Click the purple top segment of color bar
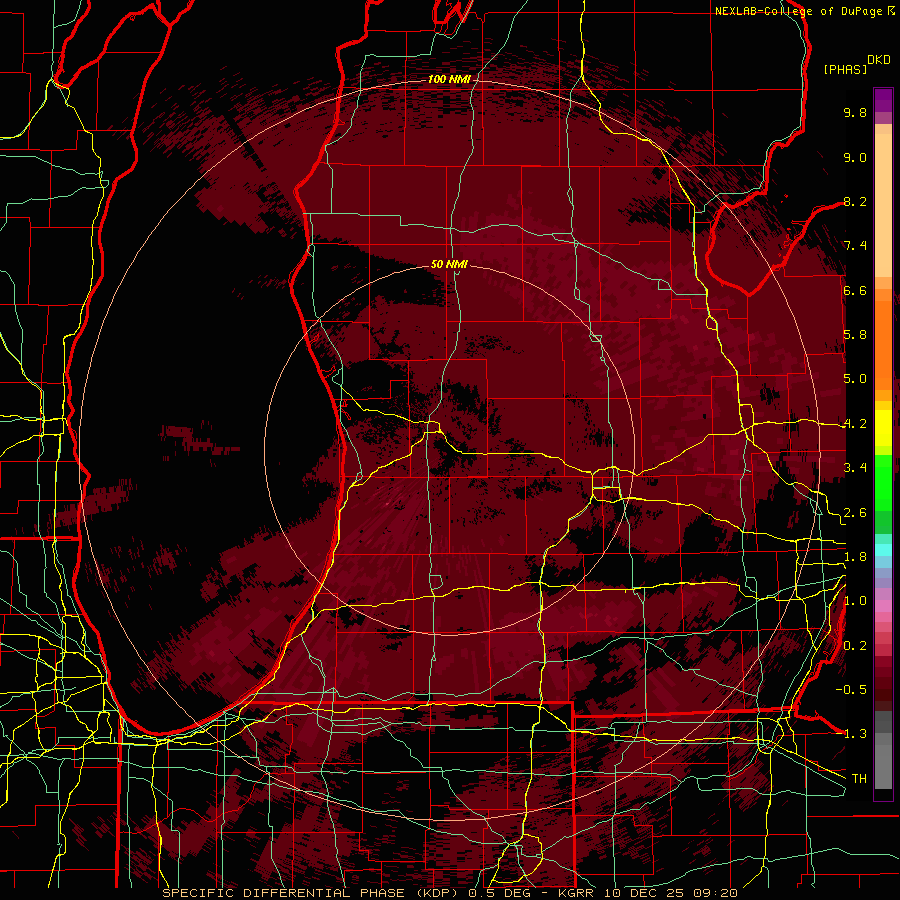Screen dimensions: 900x900 [x=883, y=100]
